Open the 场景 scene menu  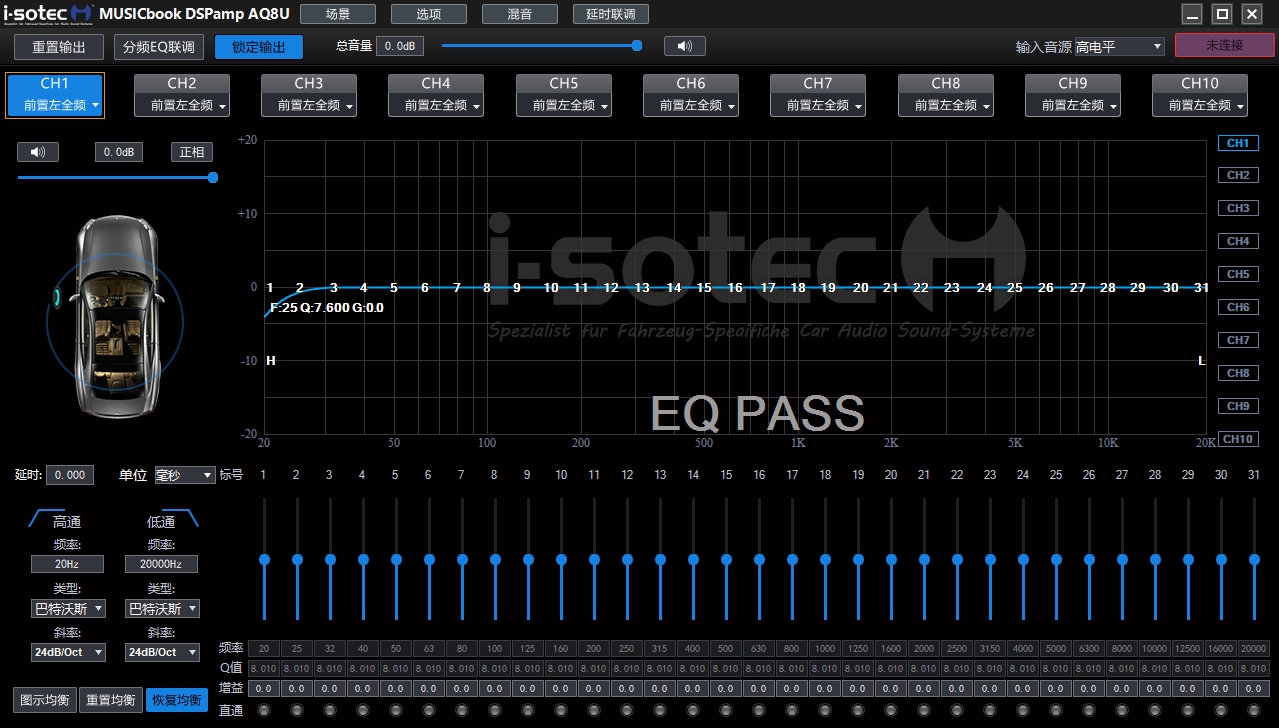(x=337, y=14)
